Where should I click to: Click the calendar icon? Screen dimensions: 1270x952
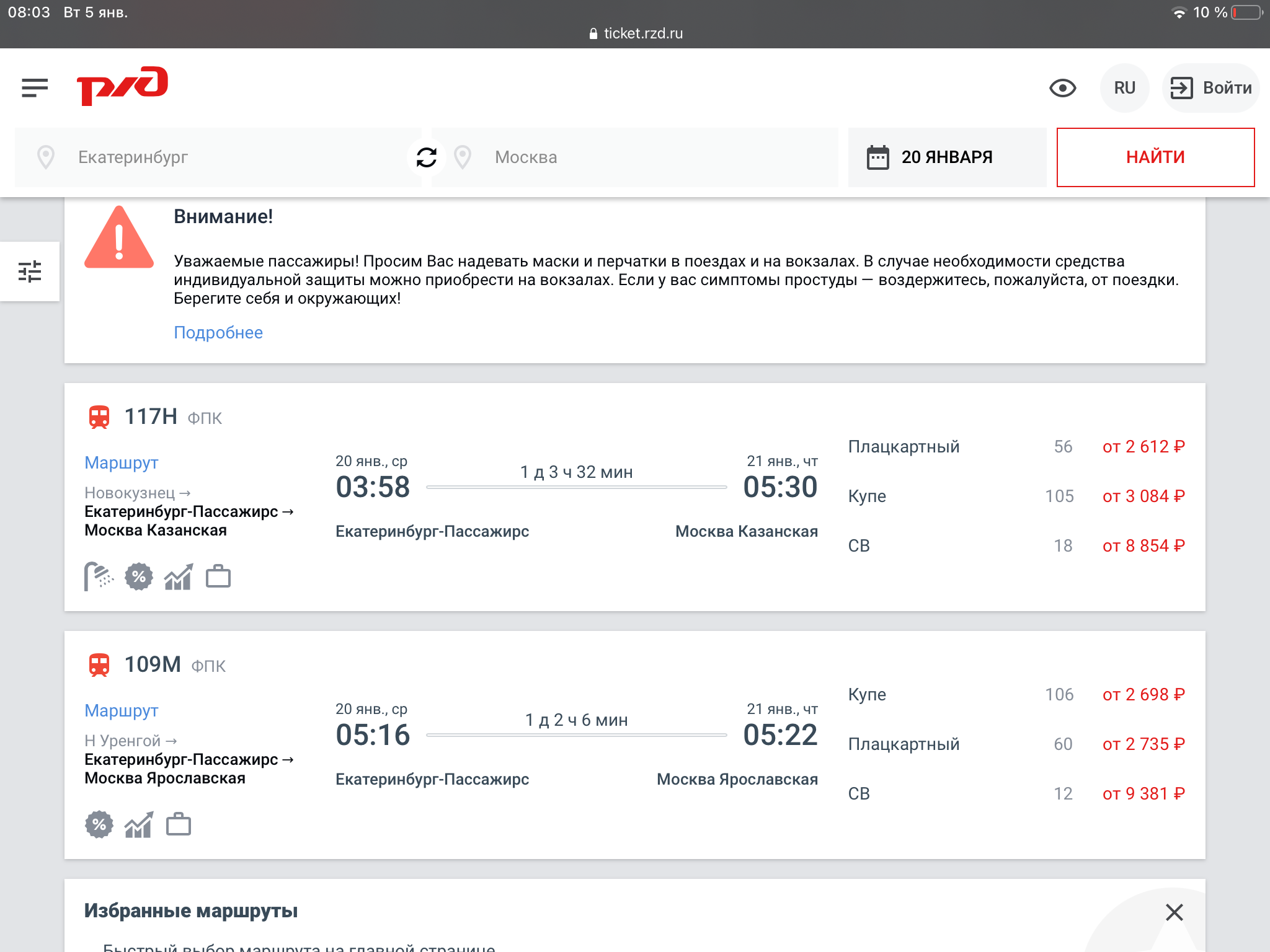pyautogui.click(x=877, y=157)
